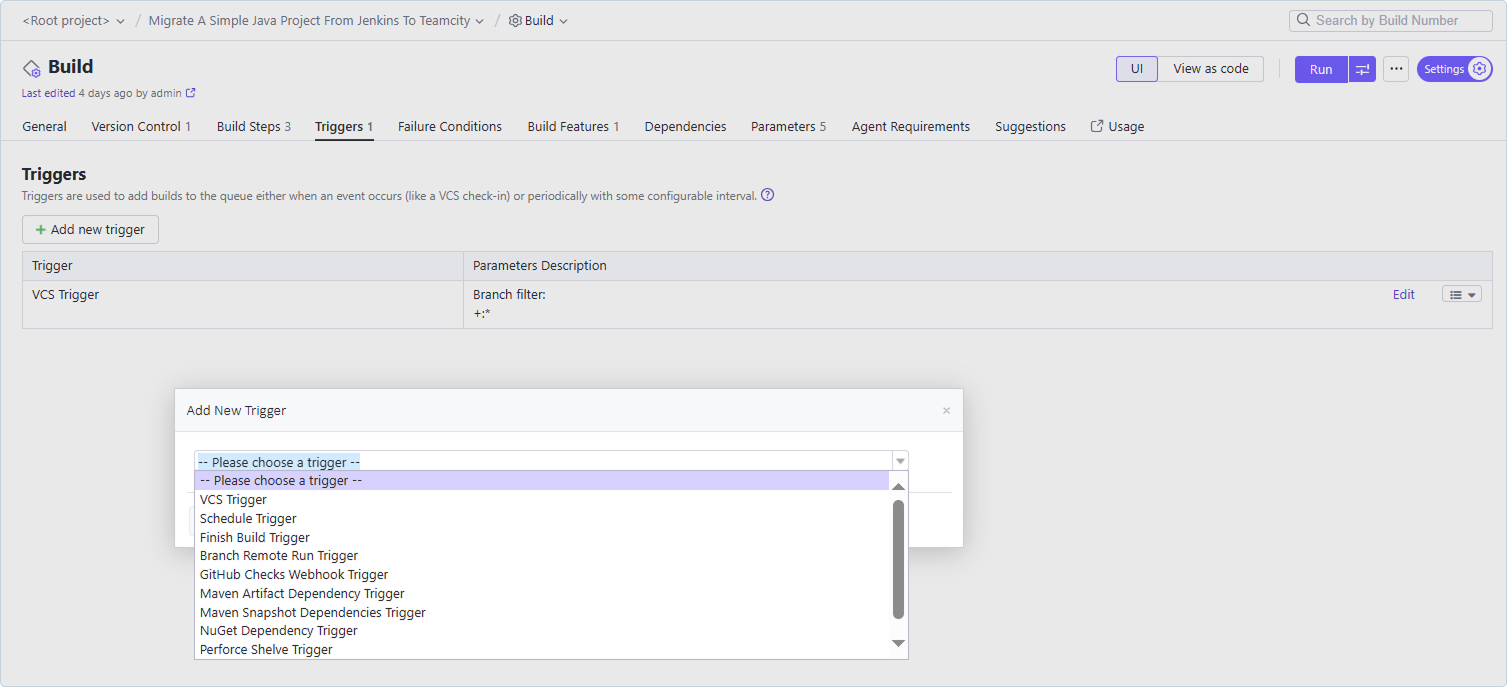The image size is (1507, 687).
Task: Click the Settings gear icon
Action: click(1479, 69)
